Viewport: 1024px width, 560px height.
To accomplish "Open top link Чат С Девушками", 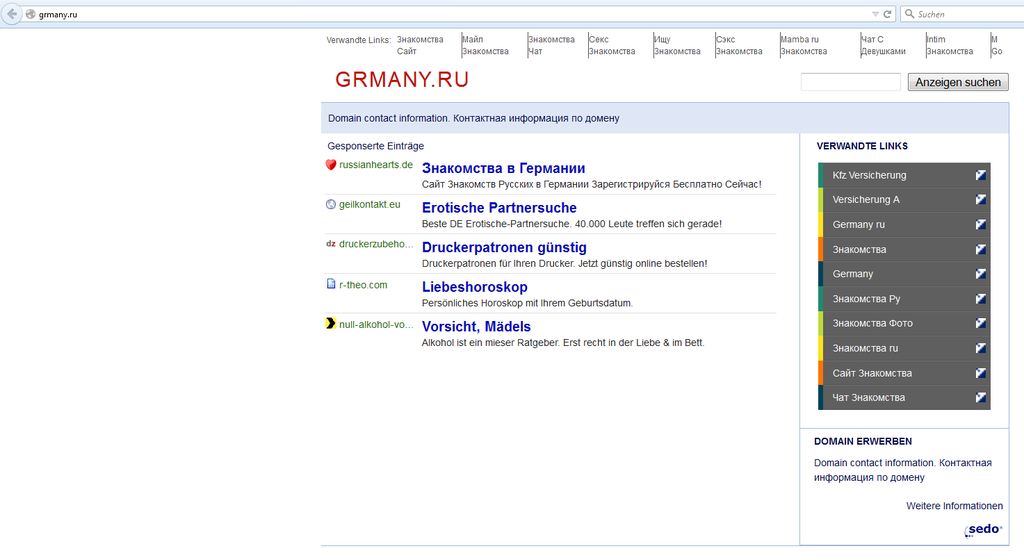I will click(x=883, y=45).
